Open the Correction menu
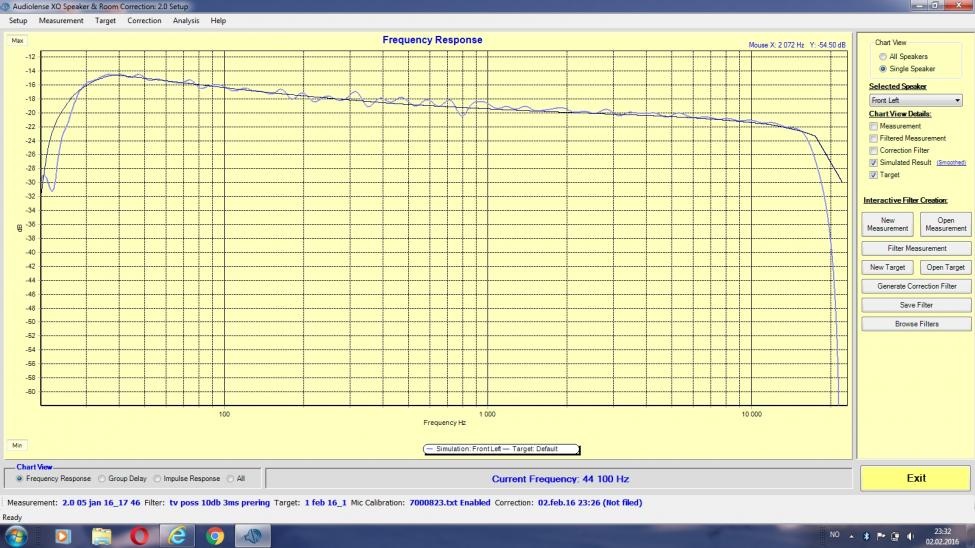 point(144,21)
